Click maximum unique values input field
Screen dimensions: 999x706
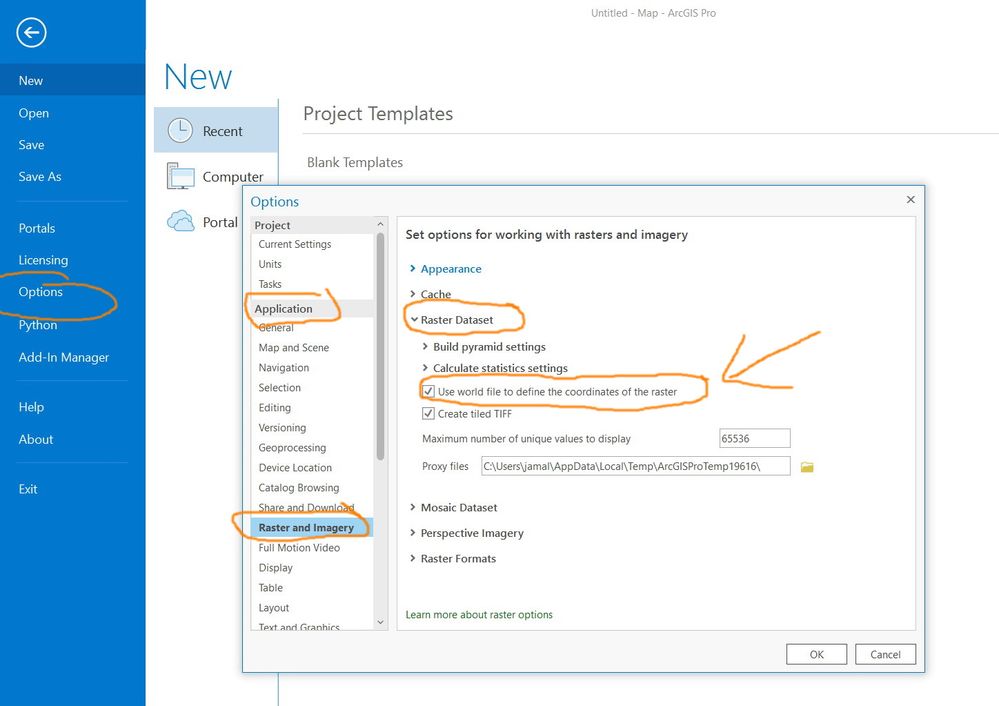coord(754,438)
